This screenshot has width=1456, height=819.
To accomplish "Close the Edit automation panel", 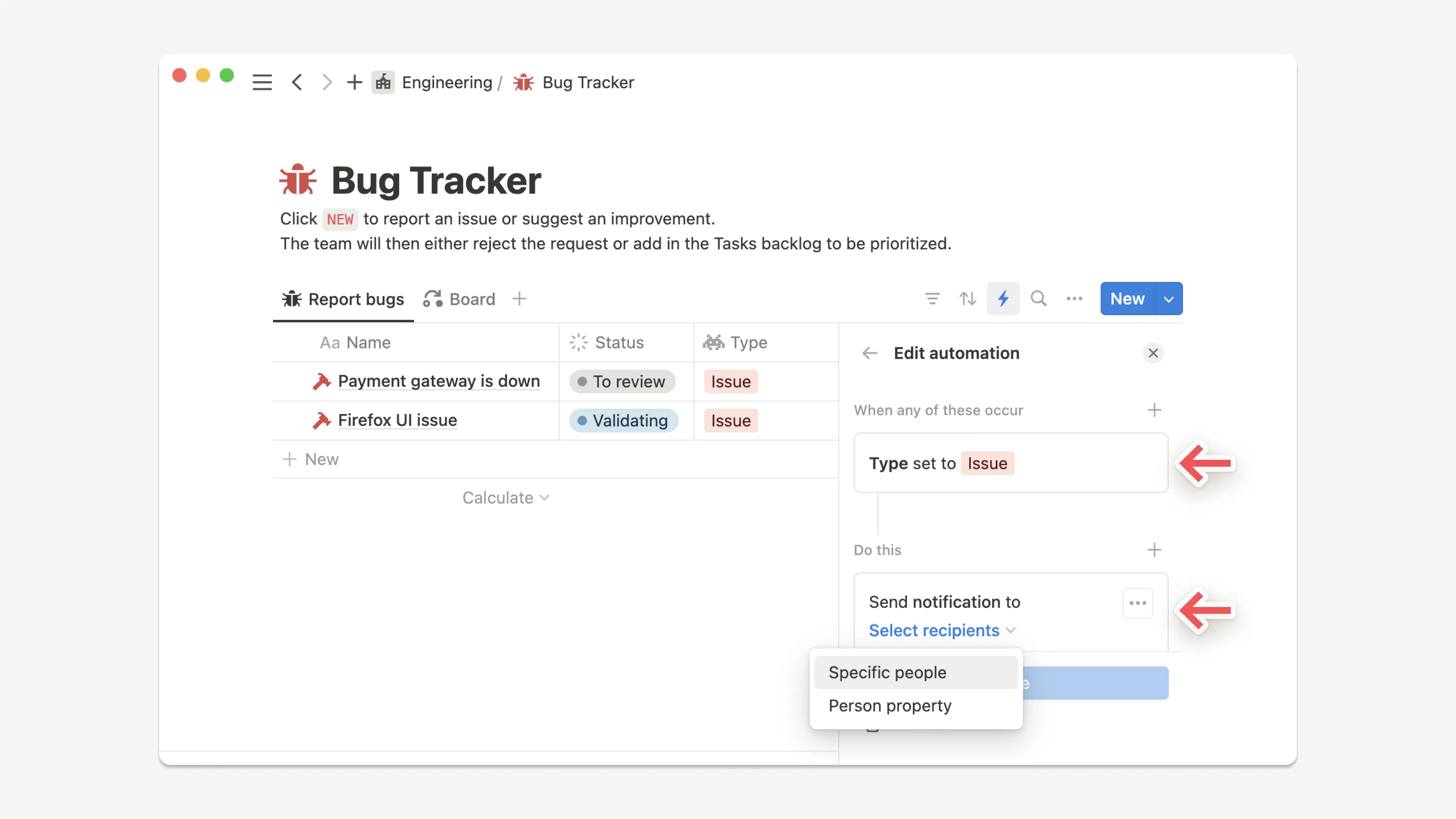I will click(1153, 353).
